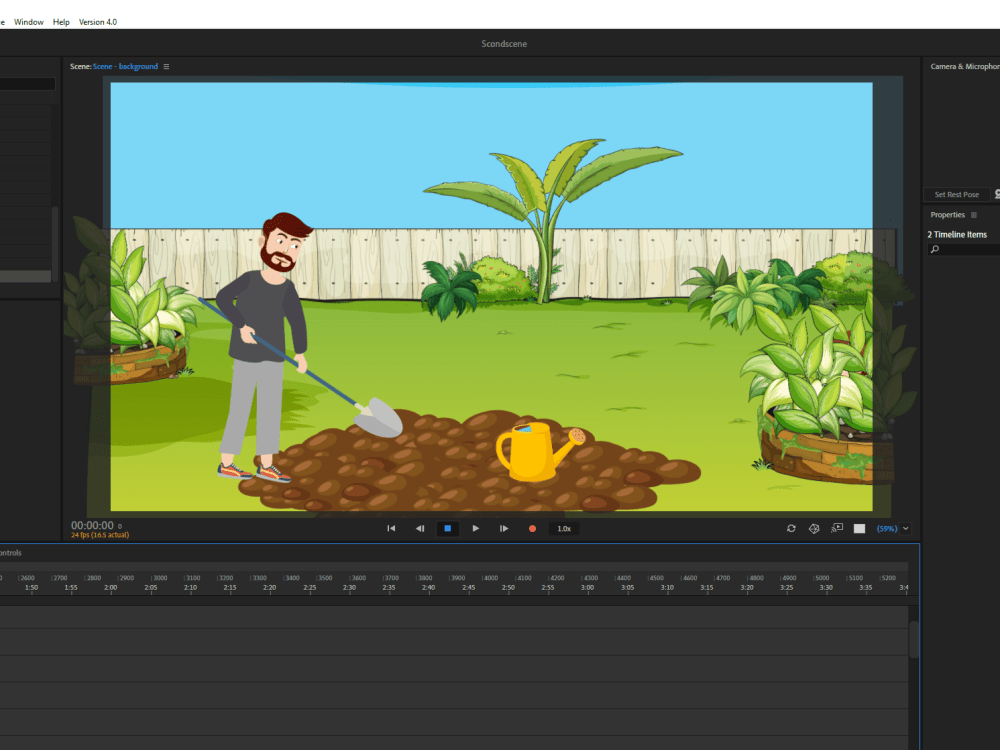
Task: Step forward one frame
Action: (504, 528)
